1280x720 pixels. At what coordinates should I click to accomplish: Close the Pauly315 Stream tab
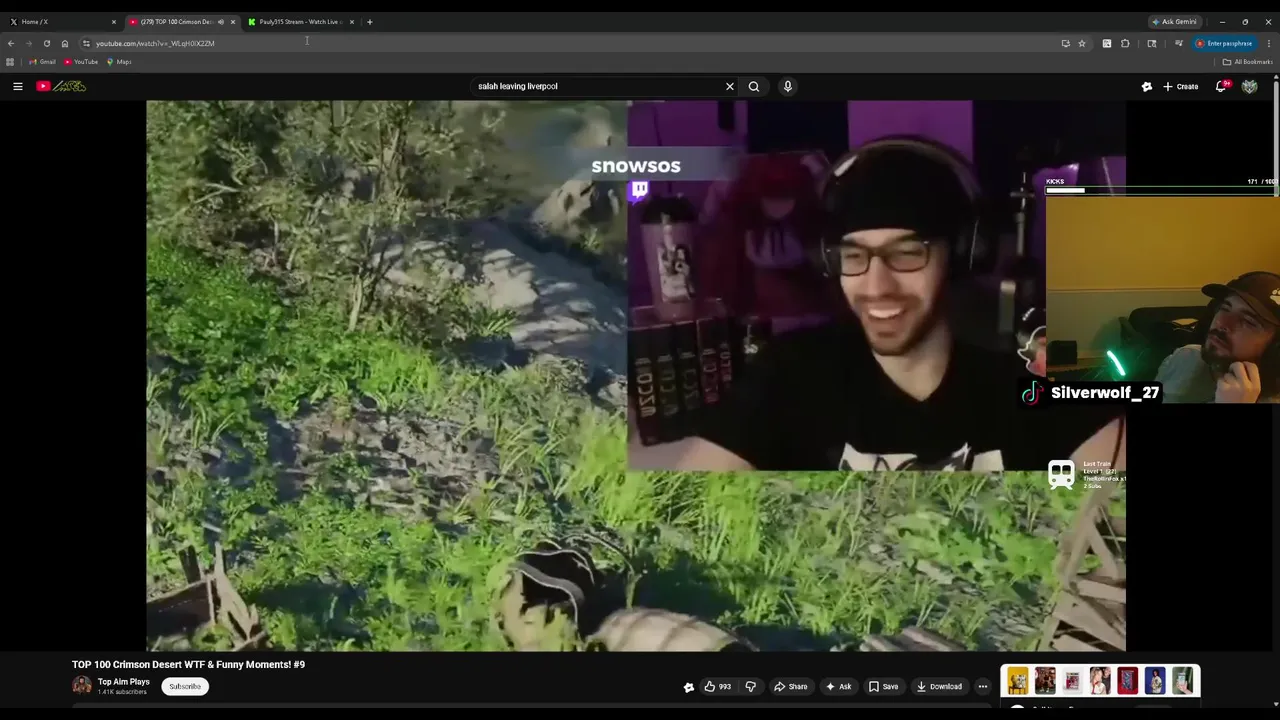(351, 21)
